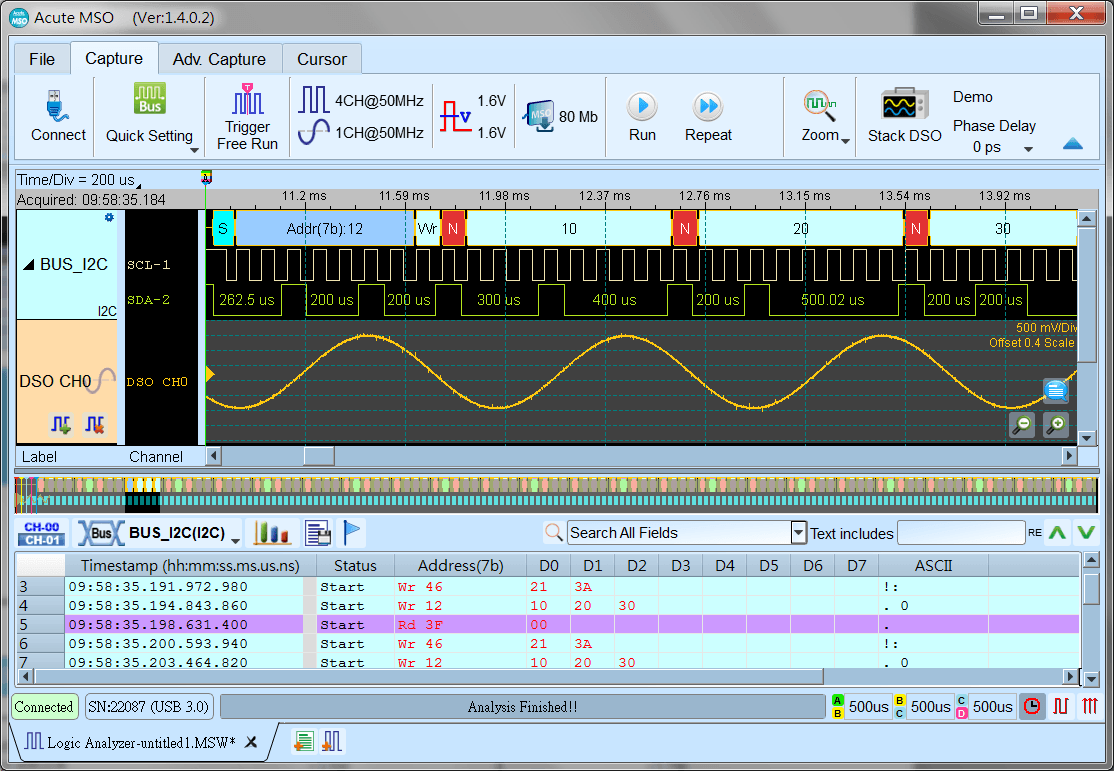Switch to the Adv. Capture tab
Screen dimensions: 1114x771
click(220, 59)
